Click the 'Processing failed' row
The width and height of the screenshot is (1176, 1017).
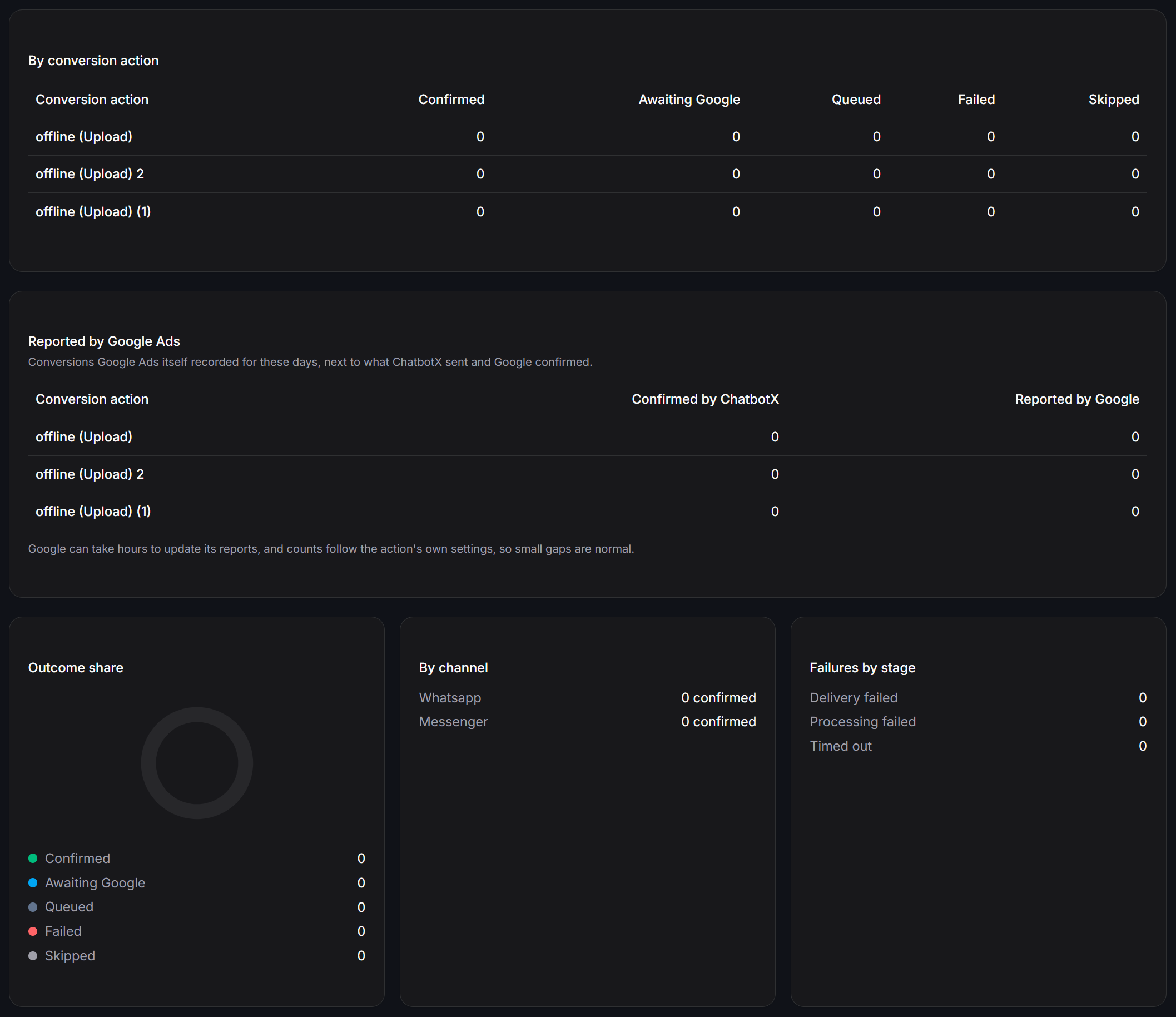(x=978, y=721)
